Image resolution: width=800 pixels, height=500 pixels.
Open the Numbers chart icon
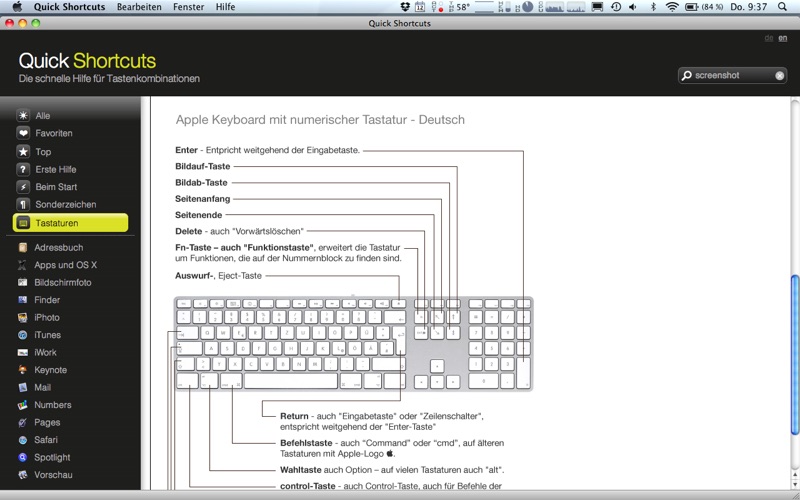22,405
